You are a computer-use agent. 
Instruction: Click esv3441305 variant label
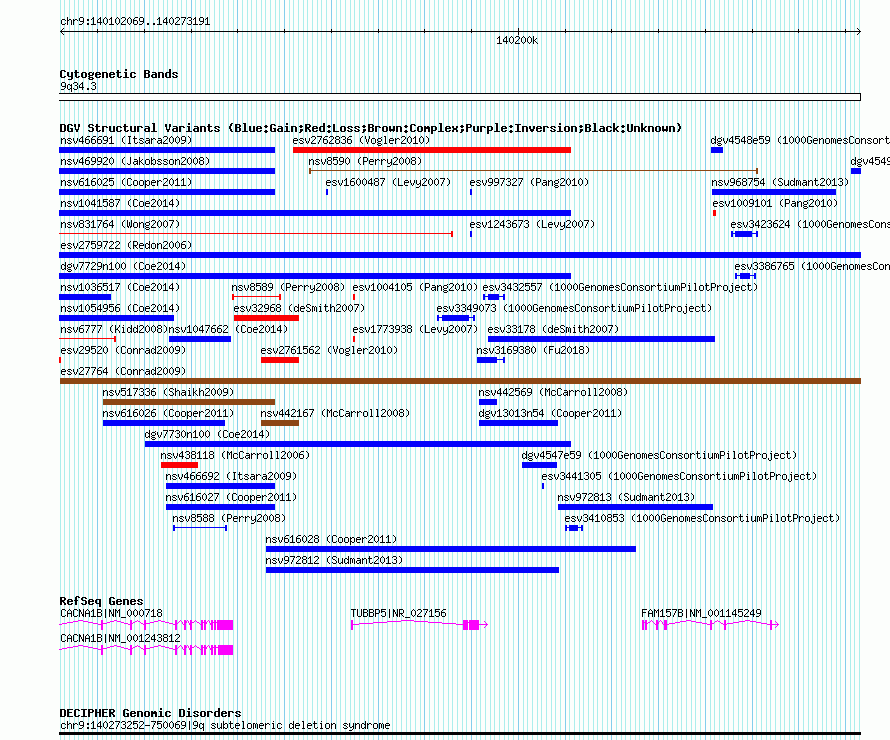point(679,476)
